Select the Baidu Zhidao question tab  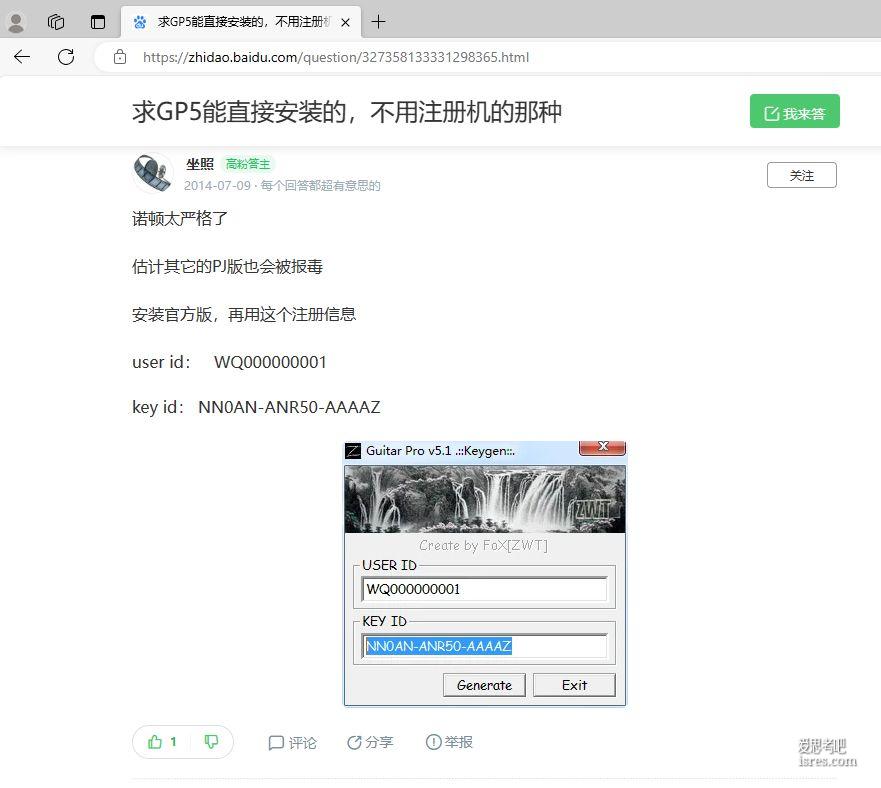(x=242, y=22)
